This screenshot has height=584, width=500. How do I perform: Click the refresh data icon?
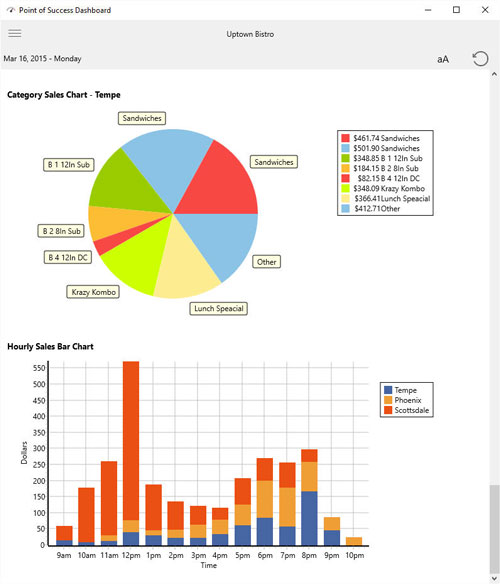pyautogui.click(x=480, y=59)
